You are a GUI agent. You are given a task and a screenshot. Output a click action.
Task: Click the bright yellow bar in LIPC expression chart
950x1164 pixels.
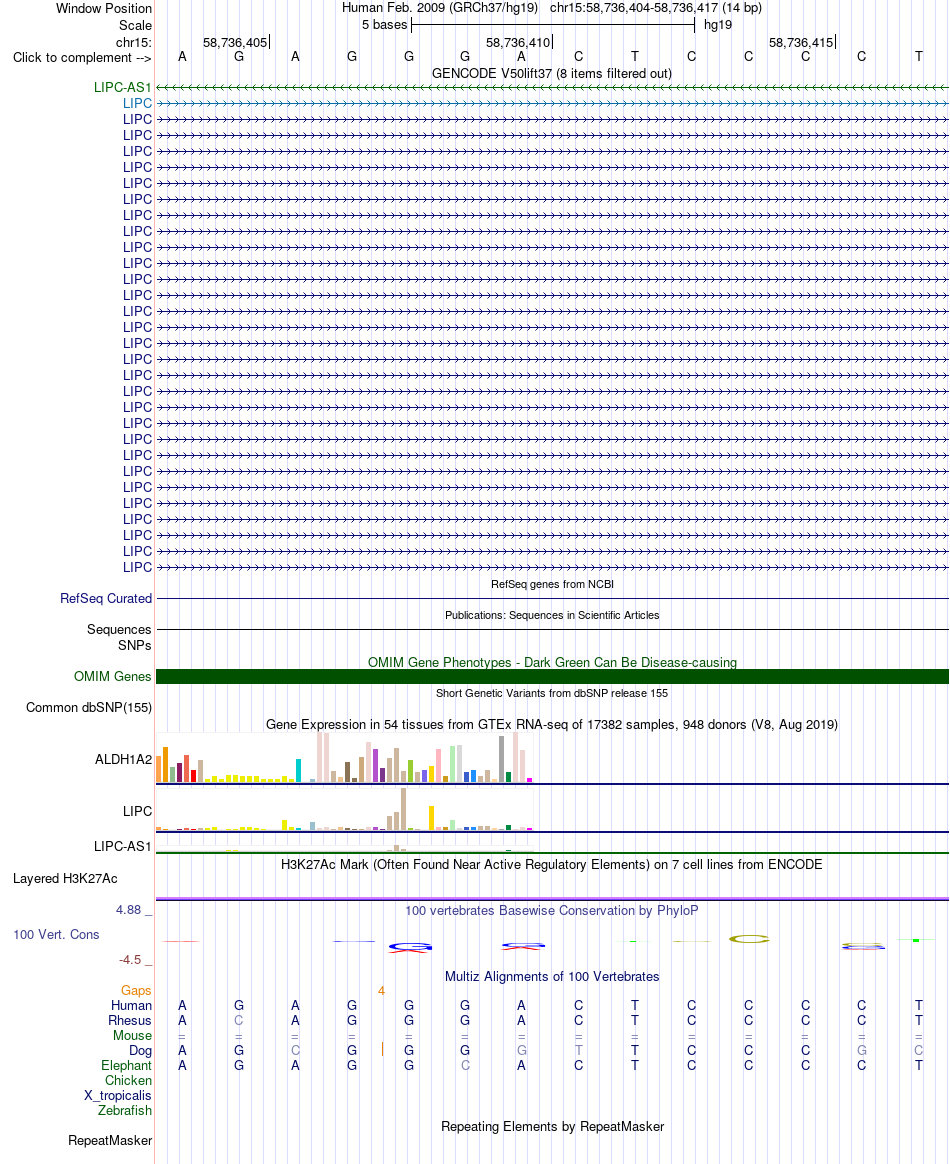click(431, 818)
